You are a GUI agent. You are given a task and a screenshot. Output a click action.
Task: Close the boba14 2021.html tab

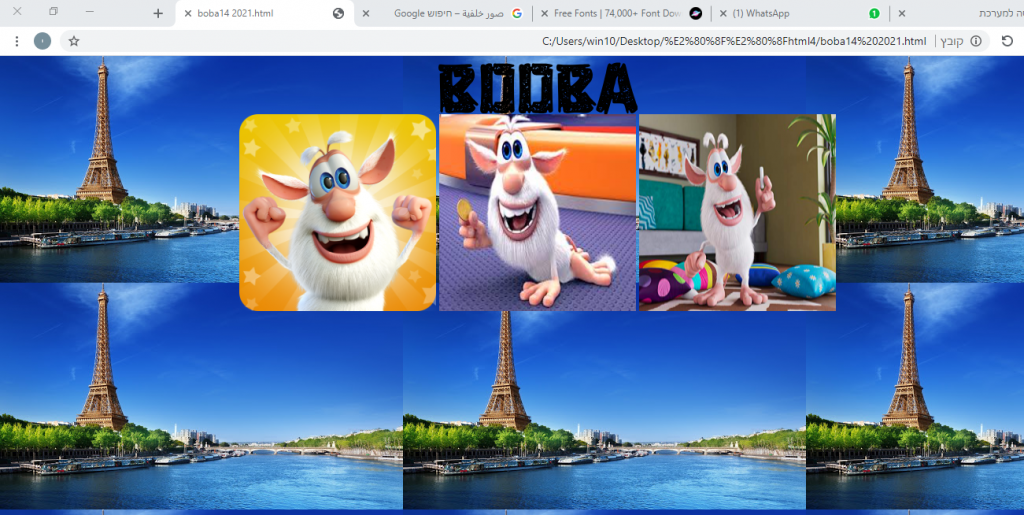188,14
